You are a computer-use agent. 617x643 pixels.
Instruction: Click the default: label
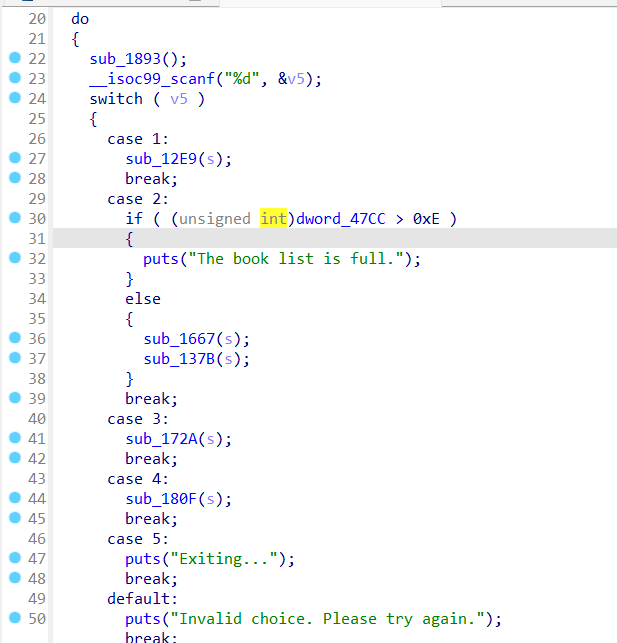[142, 599]
